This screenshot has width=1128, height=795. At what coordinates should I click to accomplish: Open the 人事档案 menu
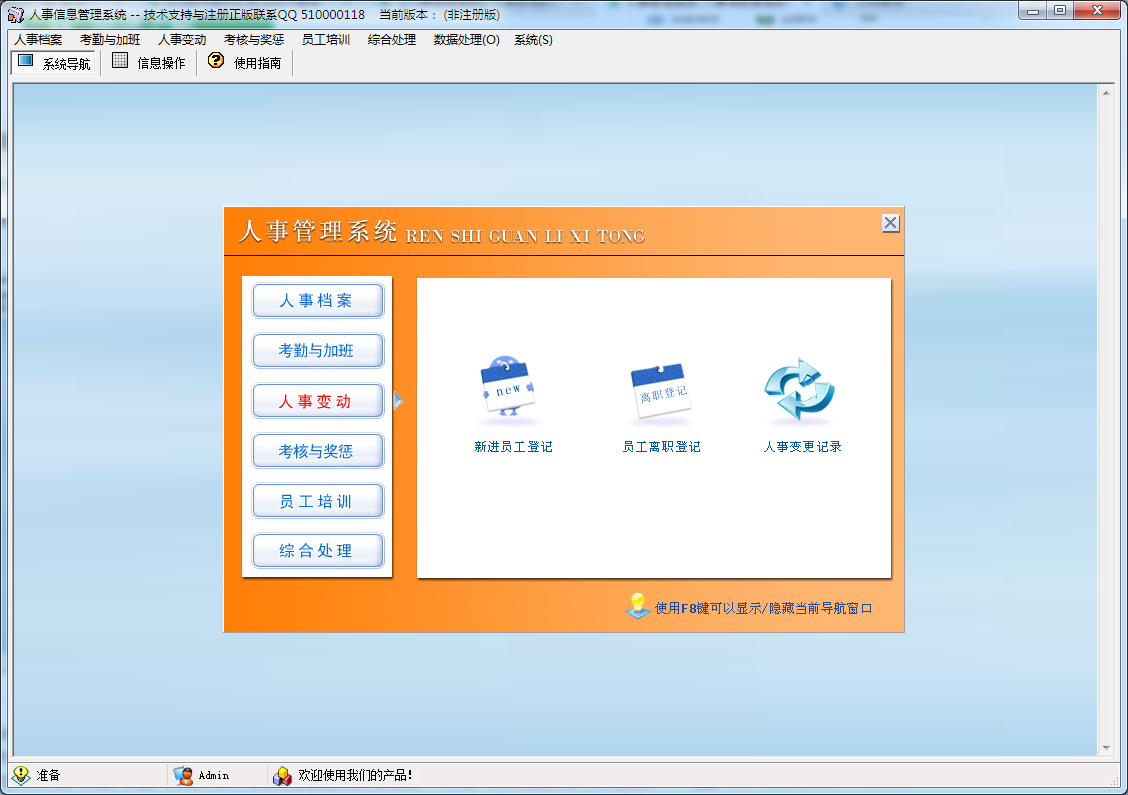[38, 40]
